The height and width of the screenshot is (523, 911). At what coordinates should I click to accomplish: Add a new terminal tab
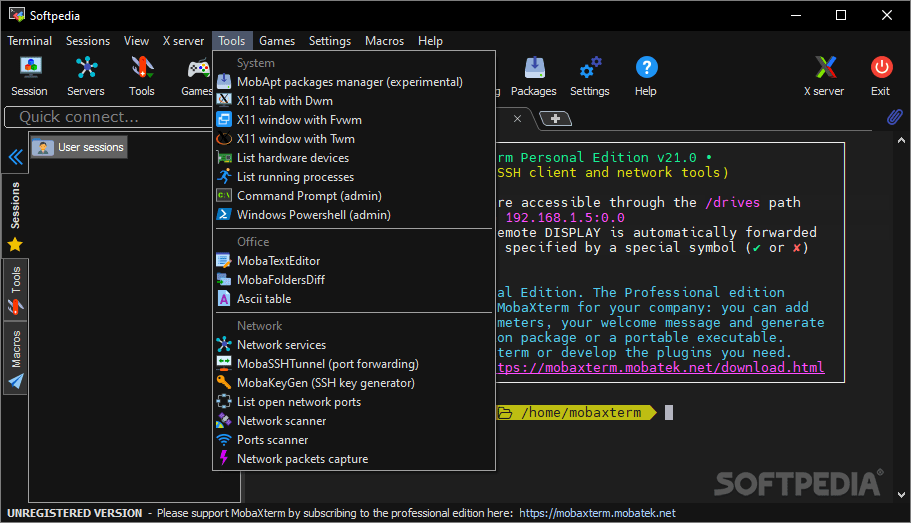coord(555,119)
